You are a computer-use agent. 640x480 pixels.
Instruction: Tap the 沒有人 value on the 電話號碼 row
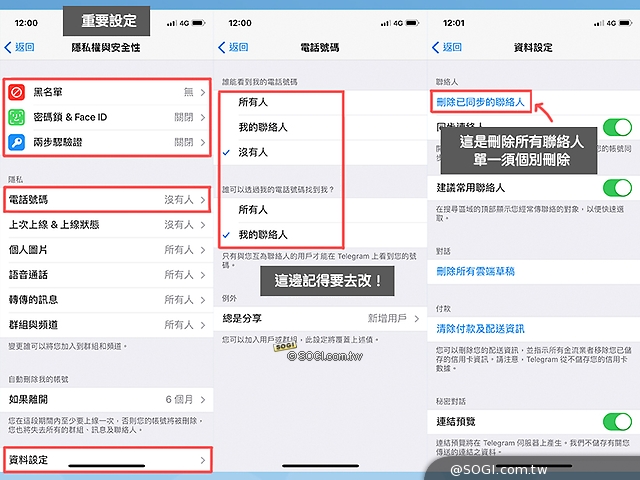pos(179,200)
